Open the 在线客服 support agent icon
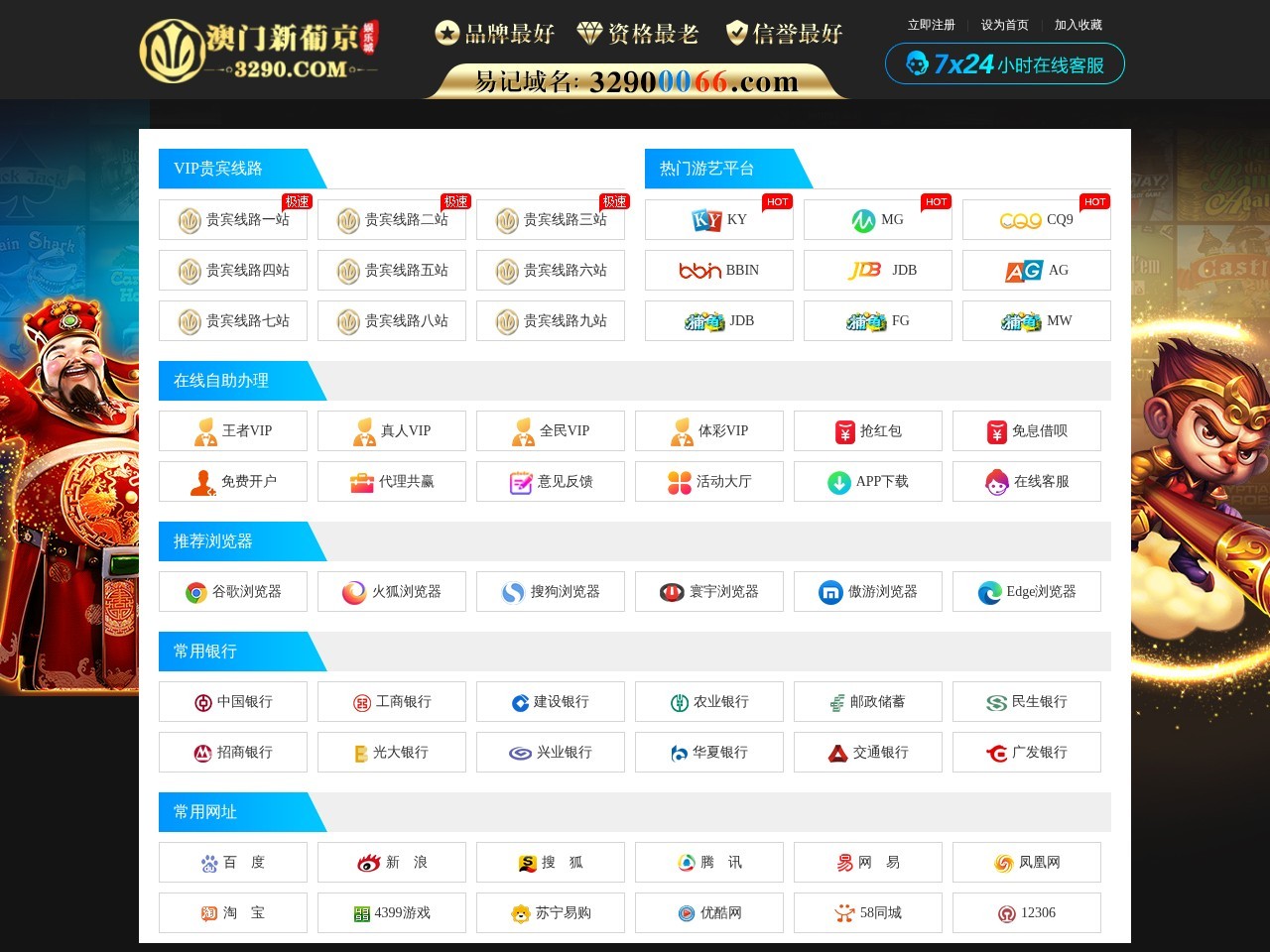 [997, 482]
